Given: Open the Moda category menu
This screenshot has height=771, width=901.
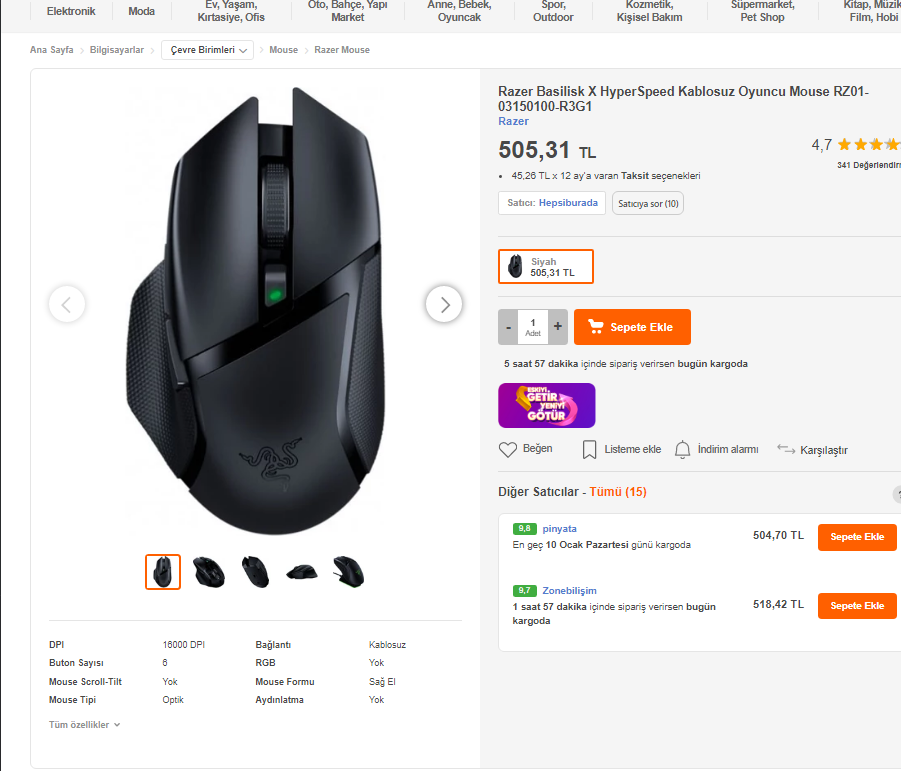Looking at the screenshot, I should pyautogui.click(x=141, y=12).
